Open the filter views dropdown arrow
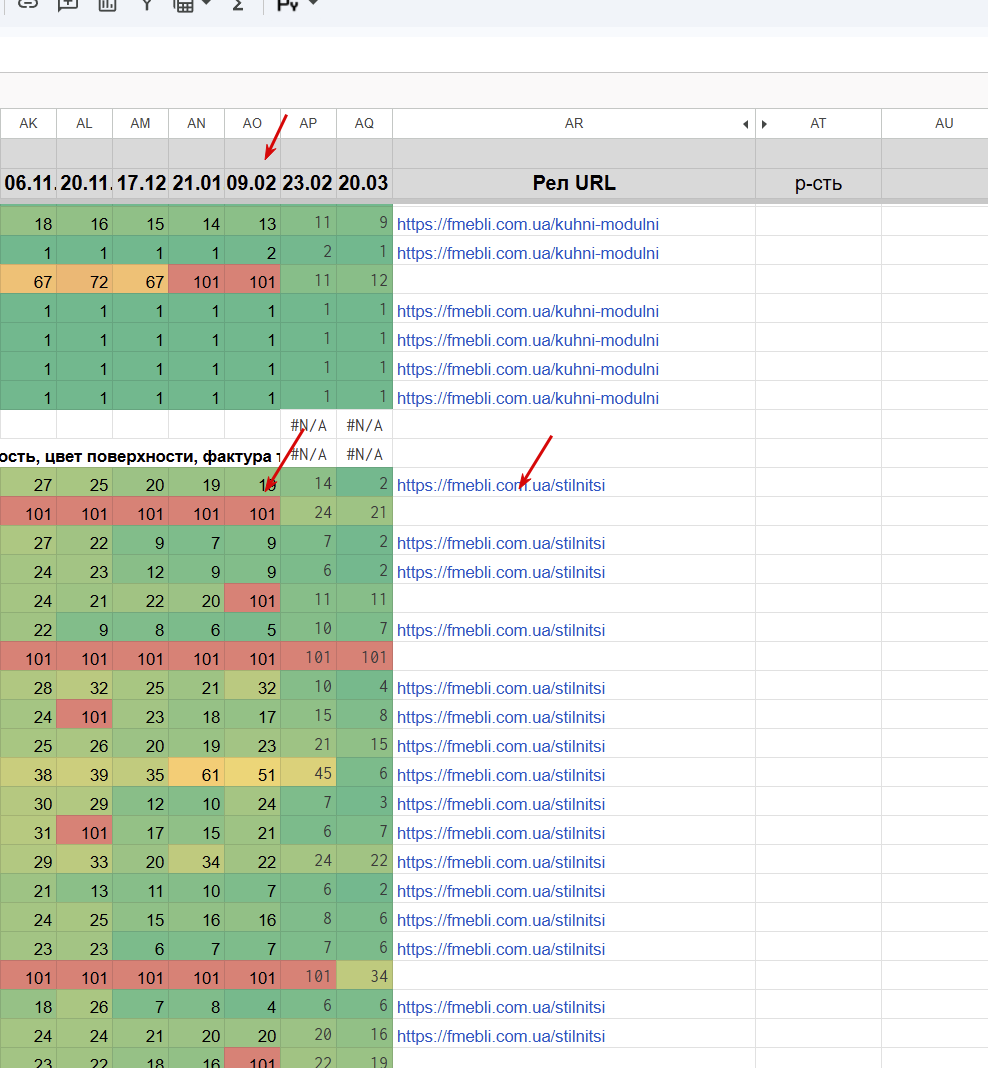The width and height of the screenshot is (988, 1068). coord(206,3)
